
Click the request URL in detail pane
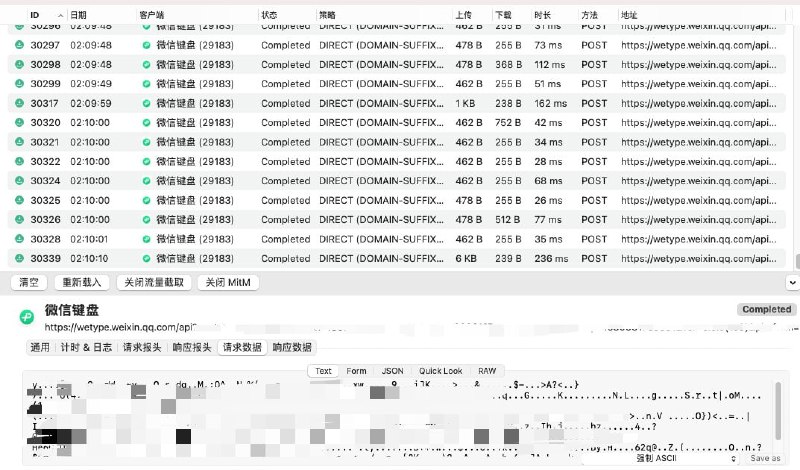(120, 327)
